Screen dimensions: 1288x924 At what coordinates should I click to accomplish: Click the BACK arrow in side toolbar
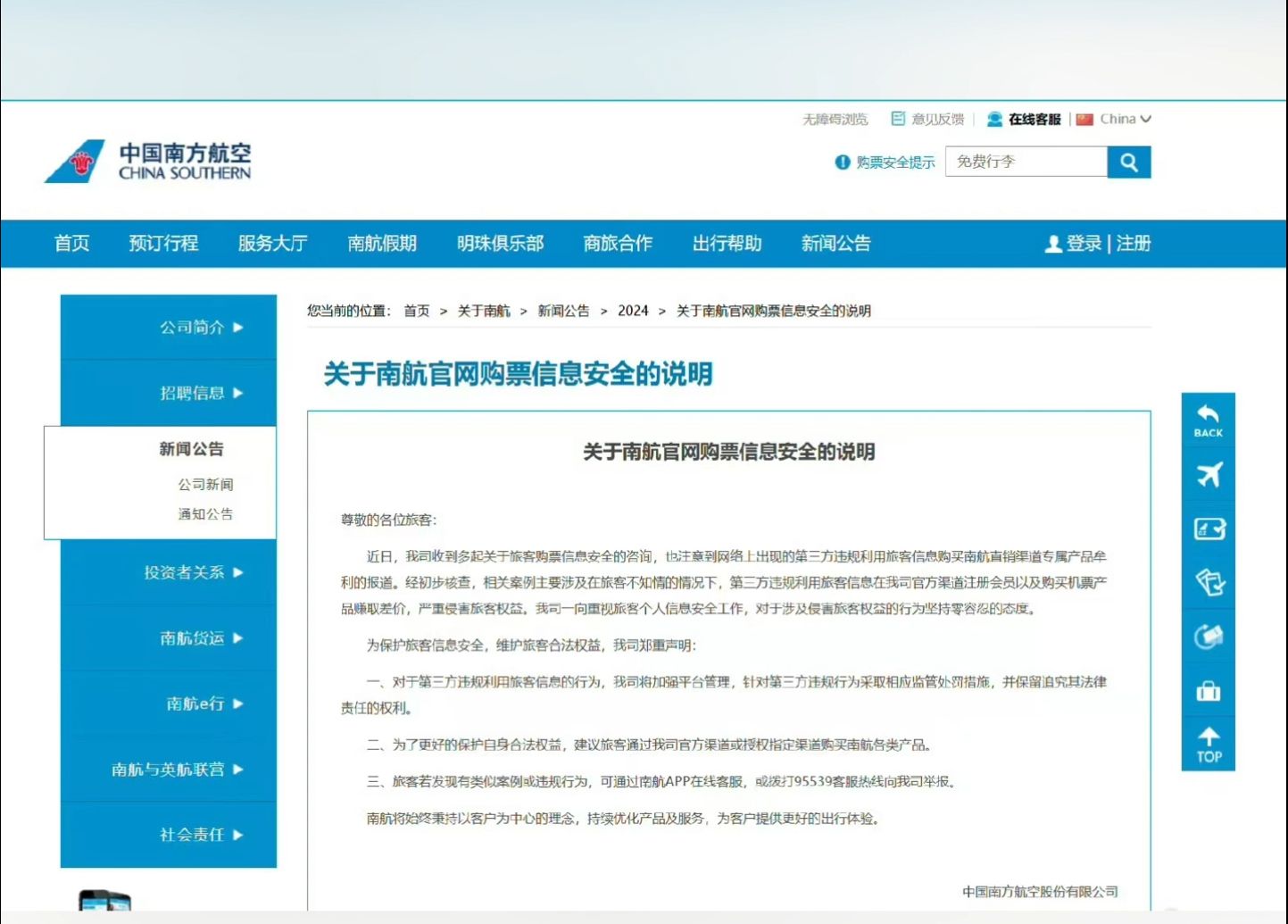click(1208, 420)
